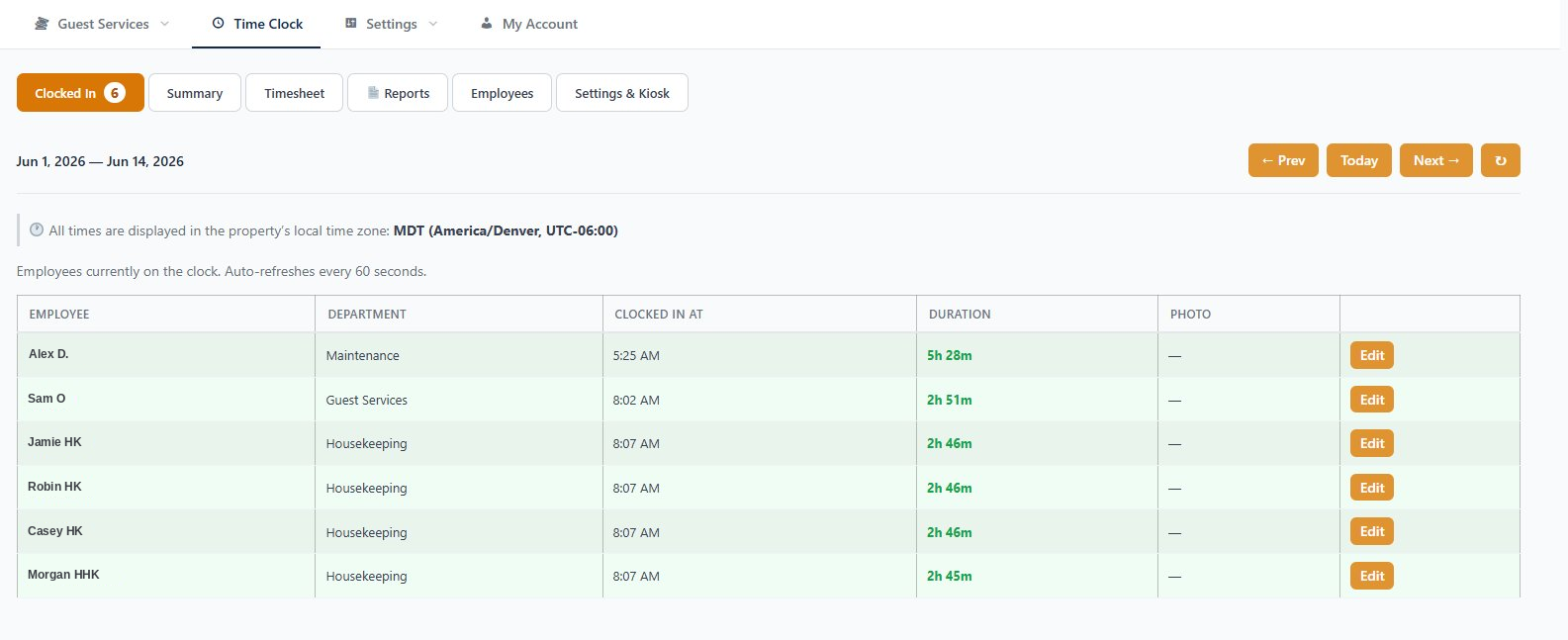Screen dimensions: 1568x640
Task: Open the Reports tab
Action: (x=398, y=93)
